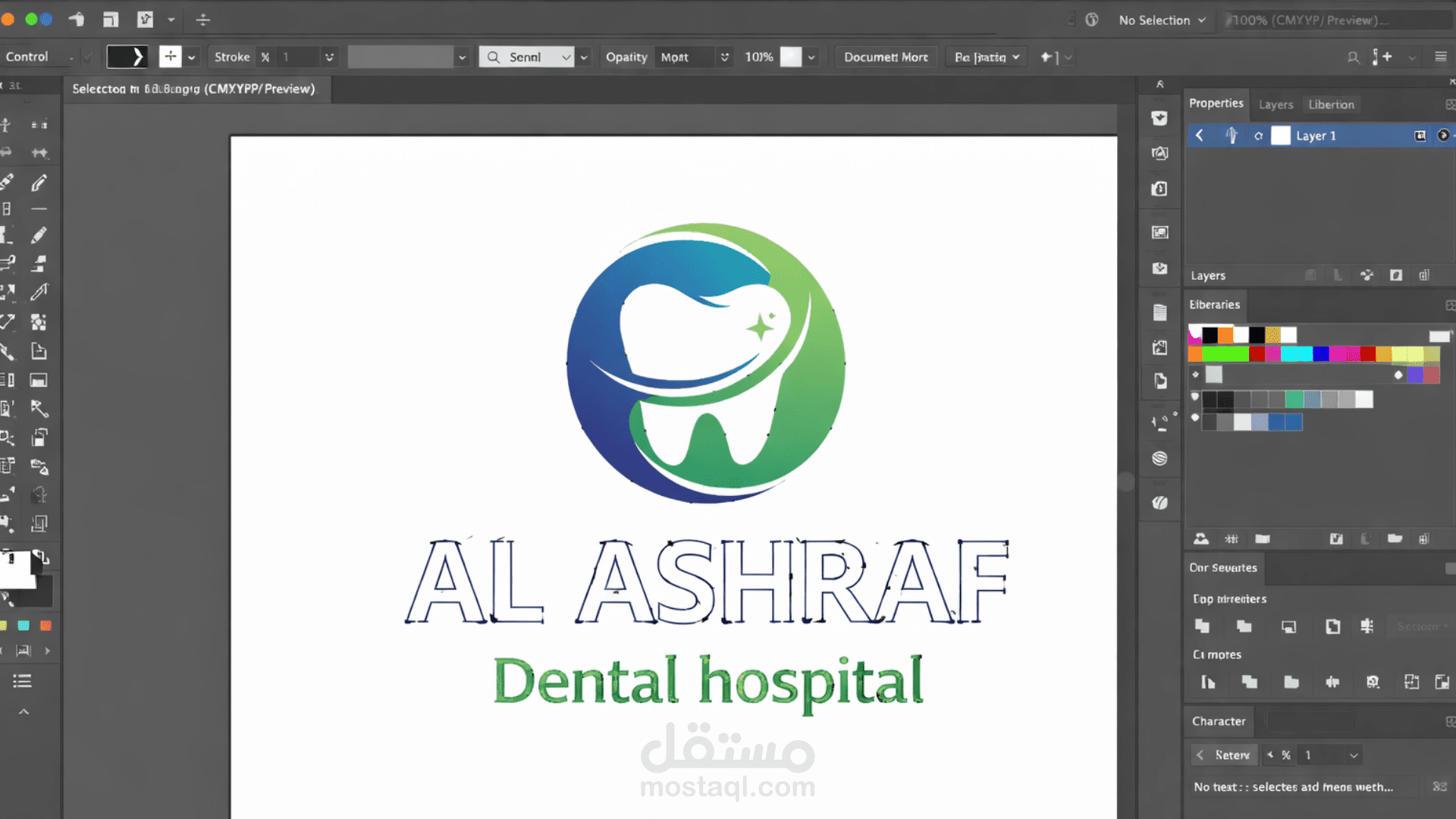This screenshot has height=819, width=1456.
Task: Click the globe icon in side dock
Action: [x=1159, y=459]
